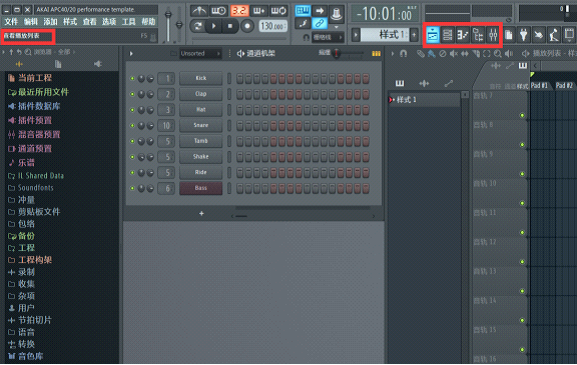
Task: Open the snap 栅格线 dropdown
Action: (x=328, y=37)
